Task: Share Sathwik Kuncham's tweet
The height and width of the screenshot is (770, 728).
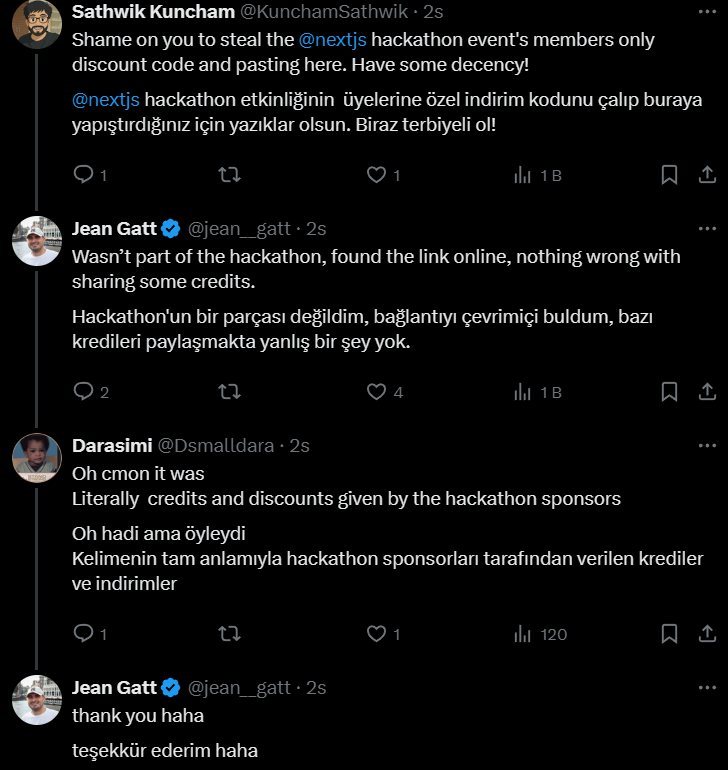Action: pos(707,174)
